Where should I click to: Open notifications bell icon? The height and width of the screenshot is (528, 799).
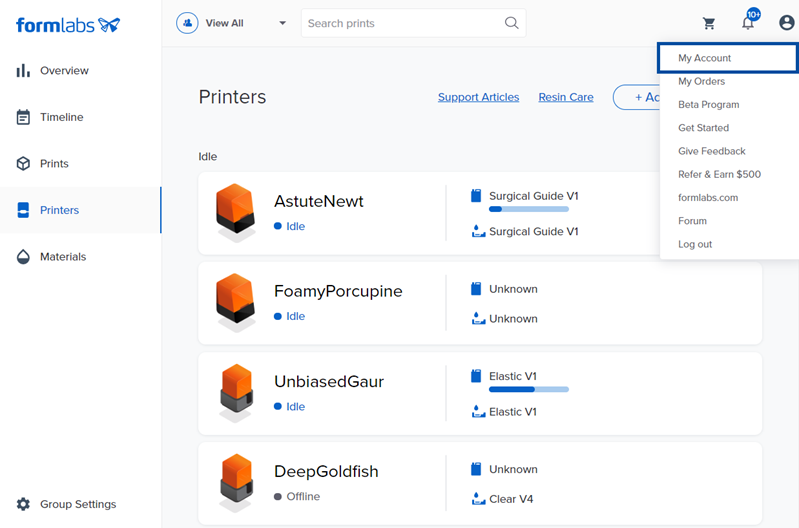[748, 23]
